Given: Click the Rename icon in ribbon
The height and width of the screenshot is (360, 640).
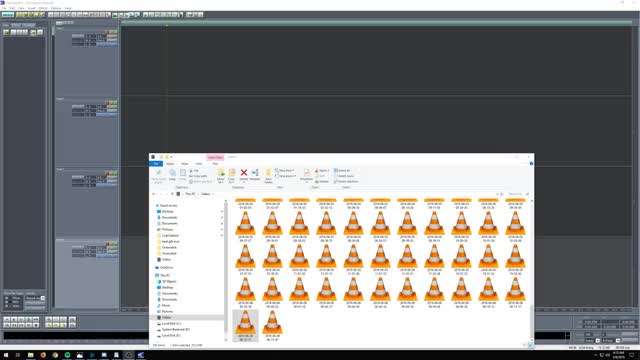Looking at the screenshot, I should [x=255, y=175].
